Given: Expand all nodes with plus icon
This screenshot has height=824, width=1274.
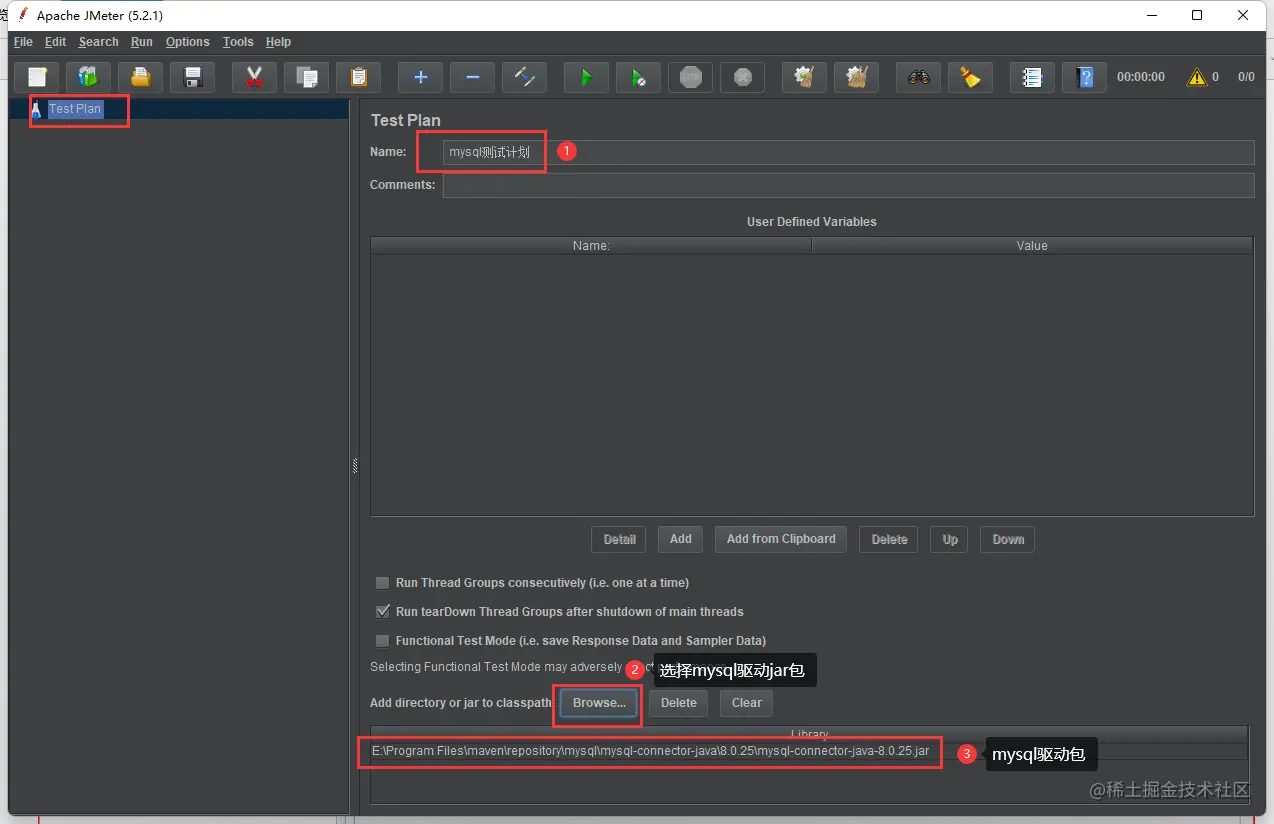Looking at the screenshot, I should (x=421, y=77).
